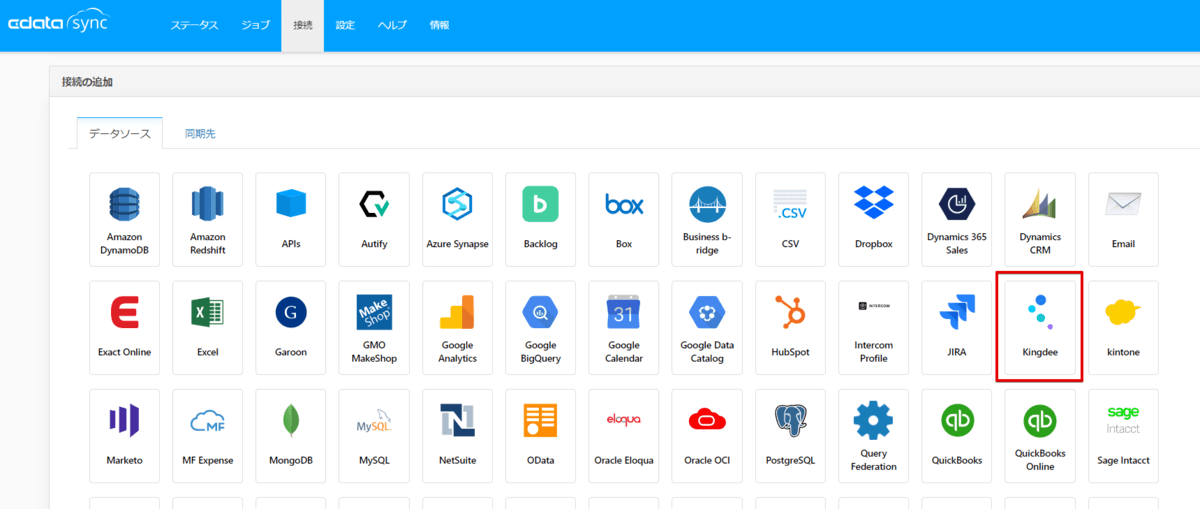Pick the Oracle OCI connector
Screen dimensions: 1200x509
tap(707, 436)
